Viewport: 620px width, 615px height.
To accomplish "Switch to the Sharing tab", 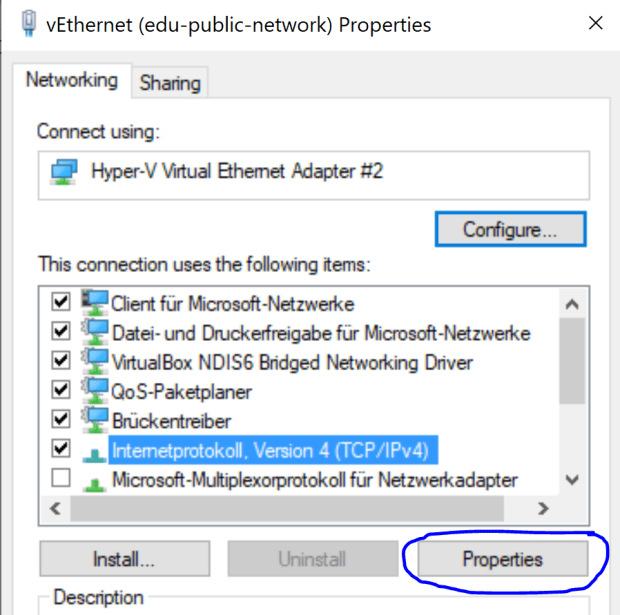I will click(x=170, y=83).
